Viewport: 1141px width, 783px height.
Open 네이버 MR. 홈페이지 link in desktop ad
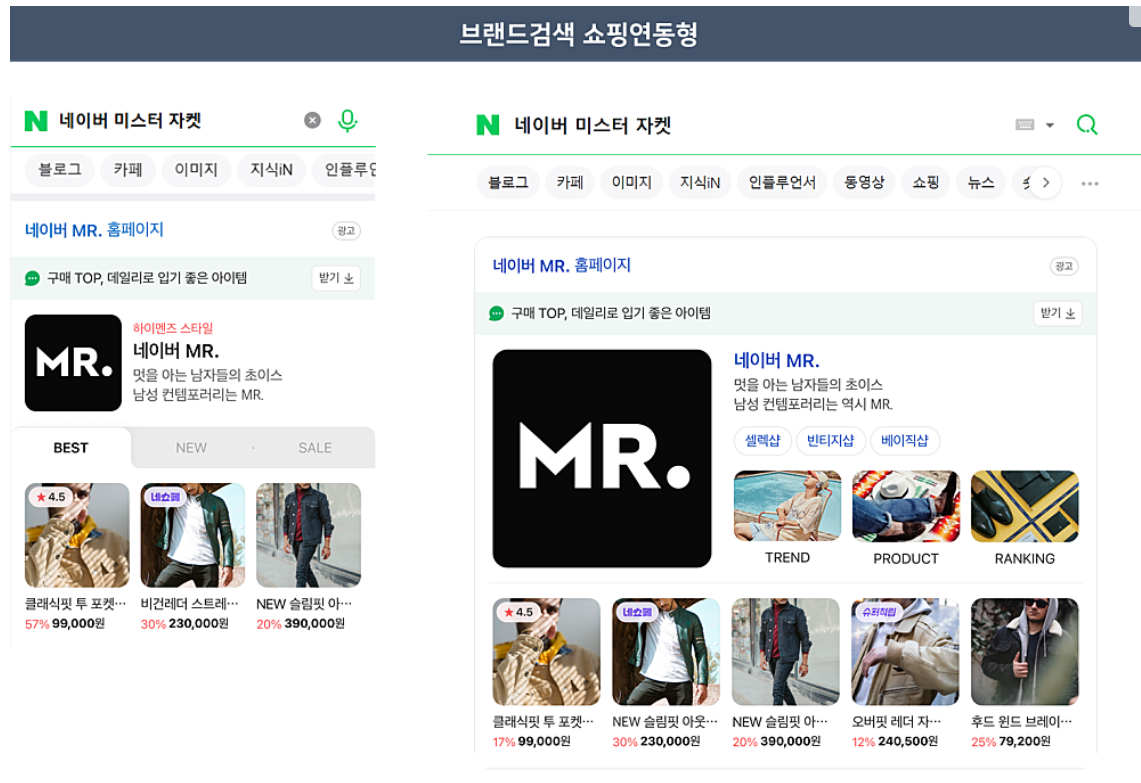pyautogui.click(x=562, y=266)
